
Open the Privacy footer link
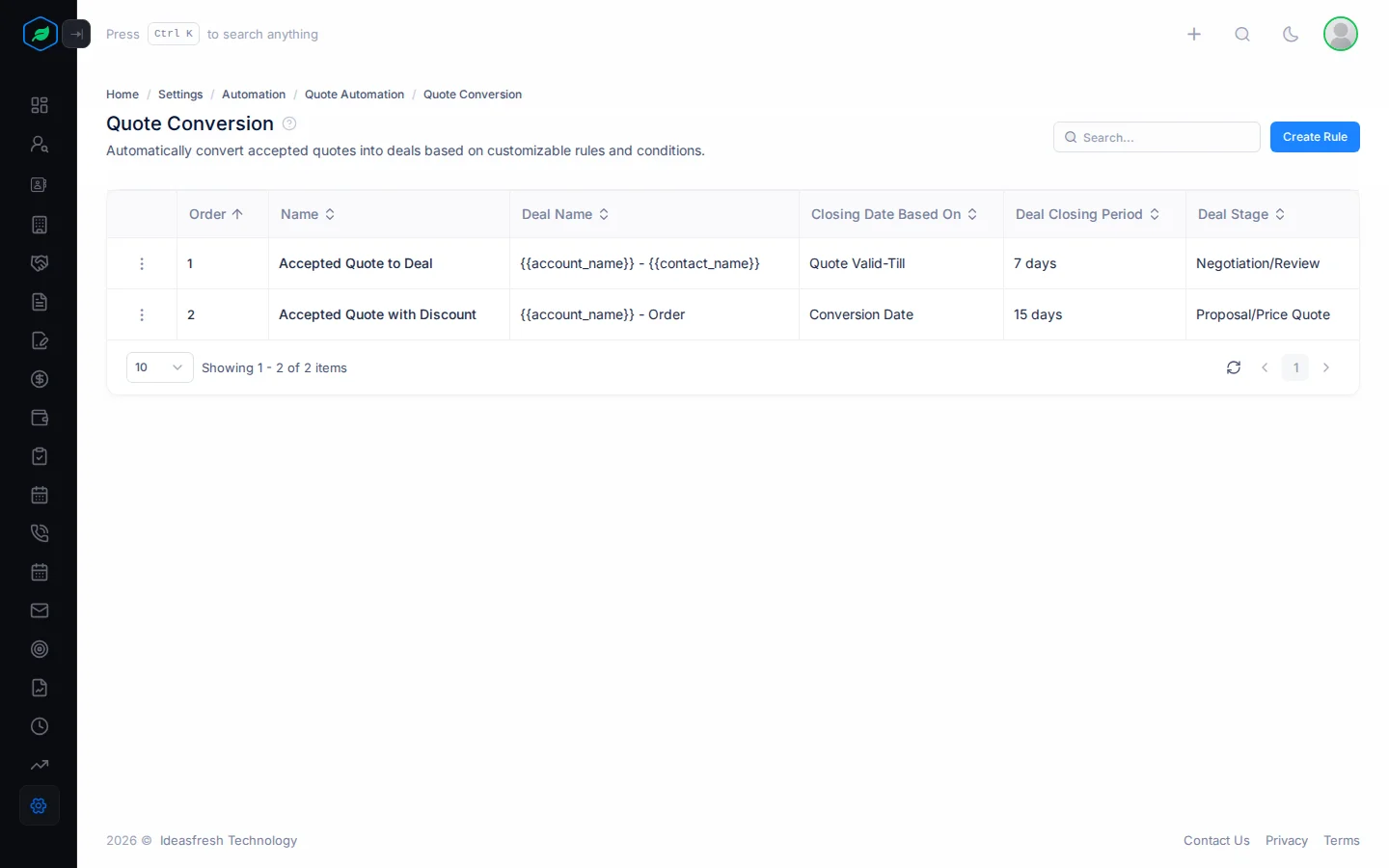(x=1287, y=841)
